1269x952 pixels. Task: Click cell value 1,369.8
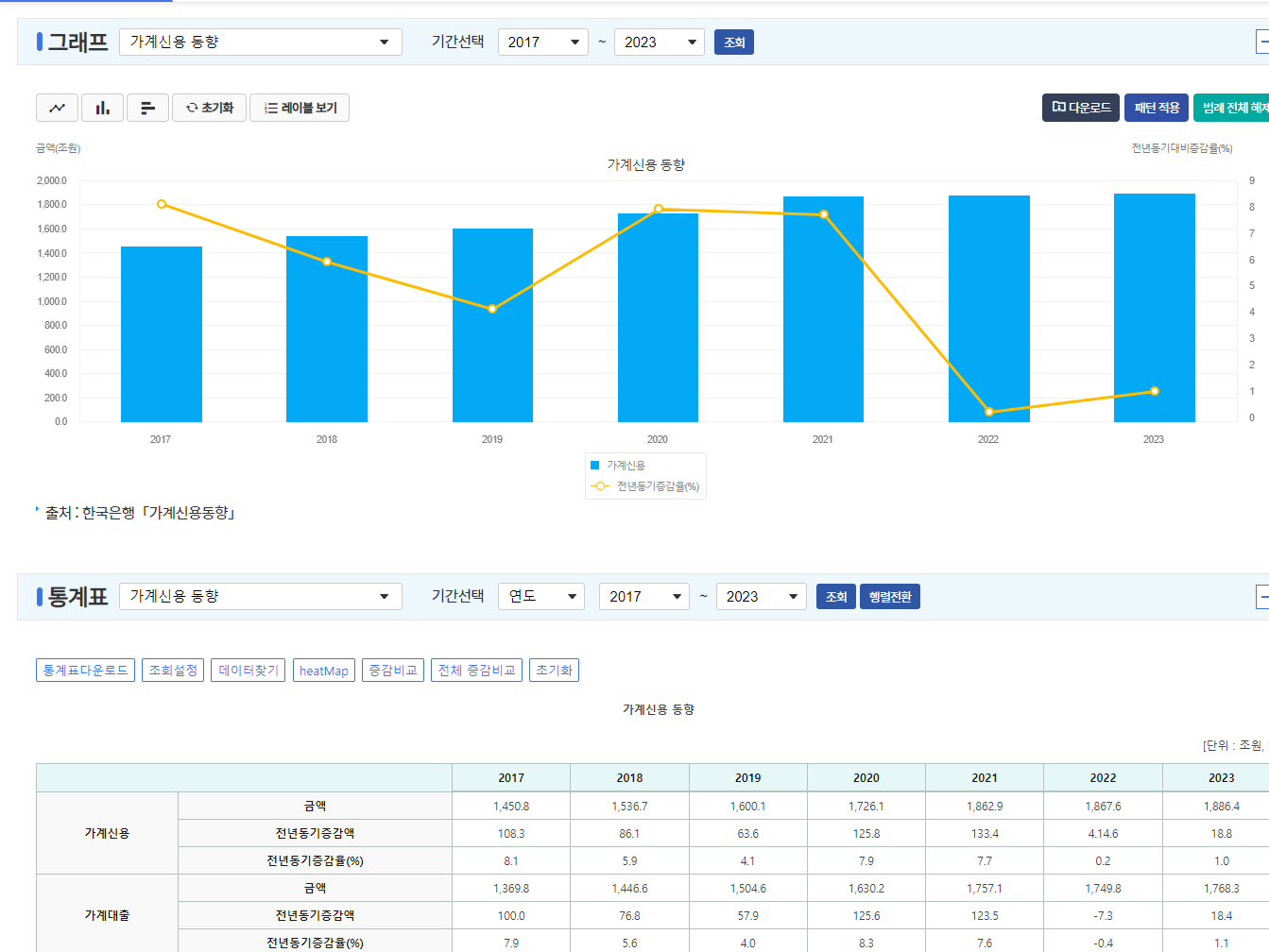[511, 889]
